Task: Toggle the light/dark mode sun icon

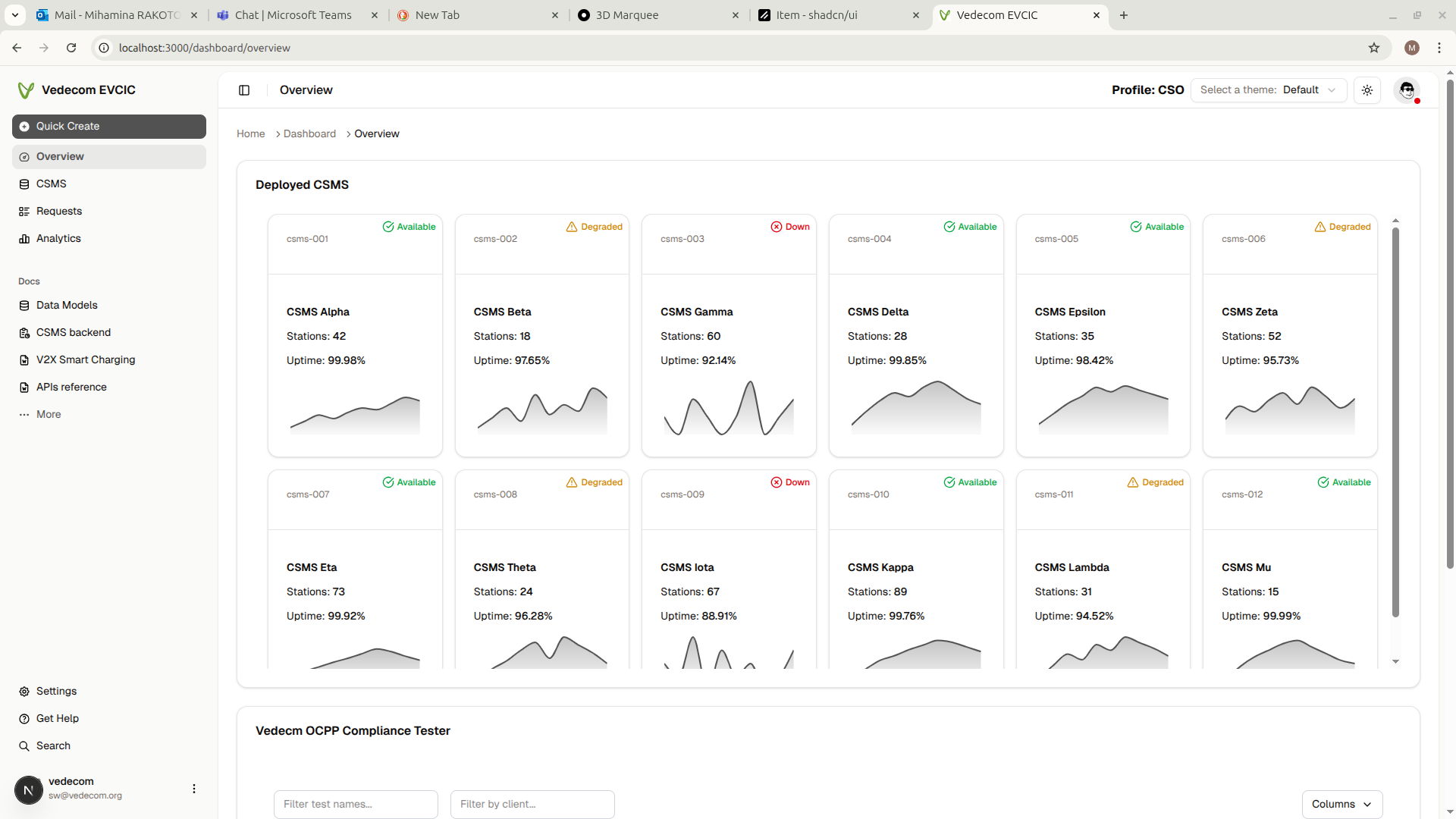Action: click(1367, 90)
